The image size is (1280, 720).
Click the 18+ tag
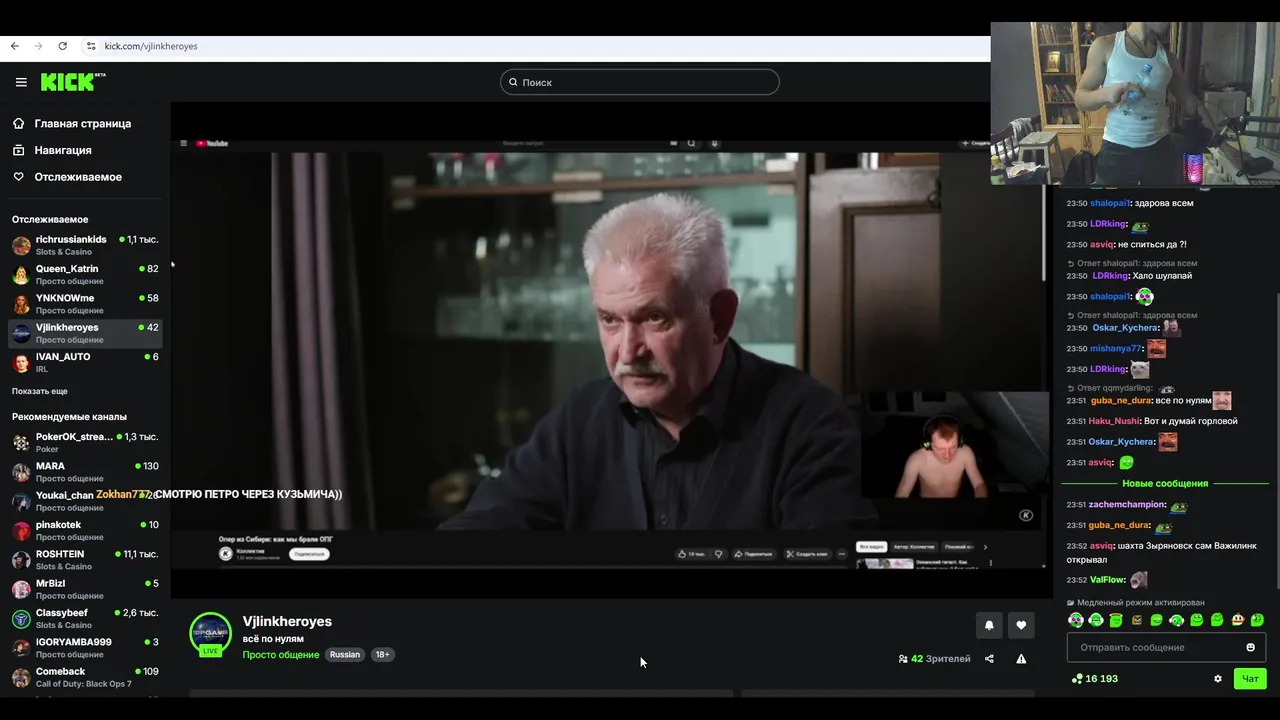(382, 655)
